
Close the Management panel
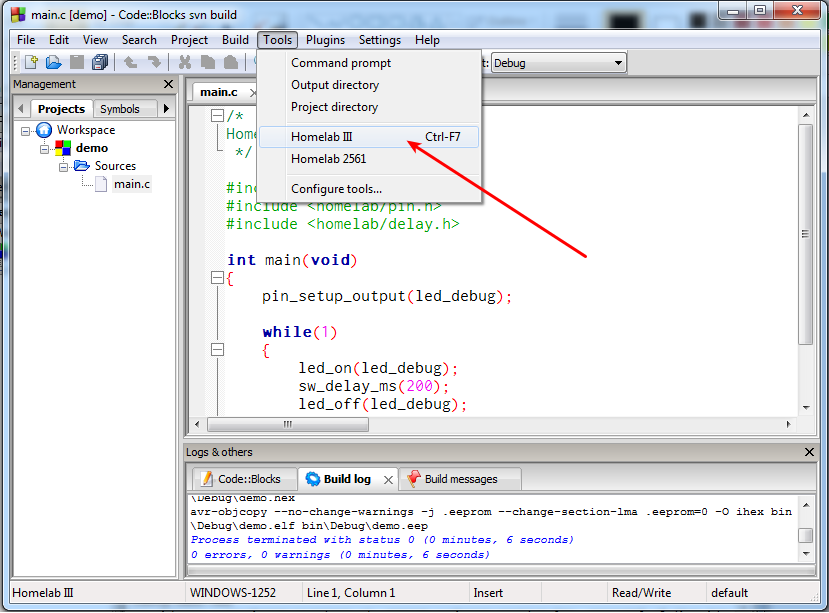(x=168, y=85)
